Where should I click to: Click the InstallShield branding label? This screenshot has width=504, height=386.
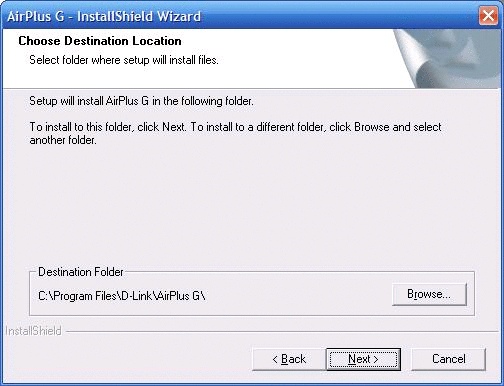34,331
